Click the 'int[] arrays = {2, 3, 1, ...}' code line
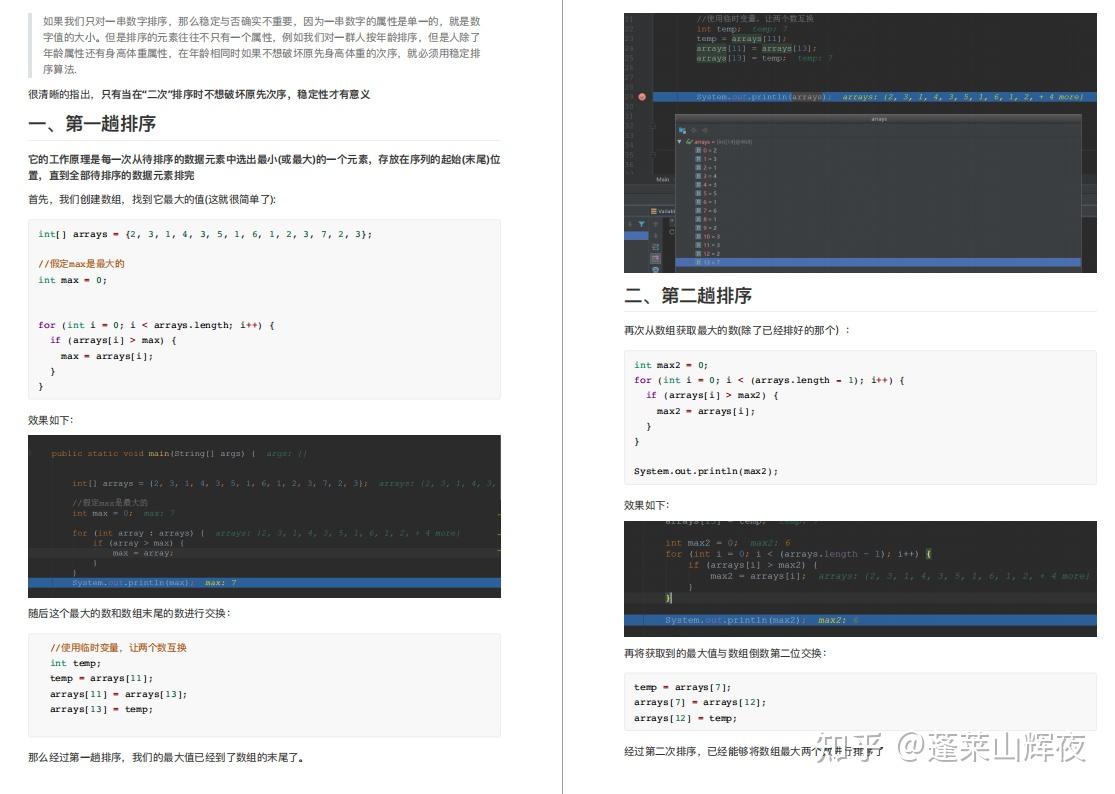Image resolution: width=1115 pixels, height=794 pixels. [x=205, y=234]
